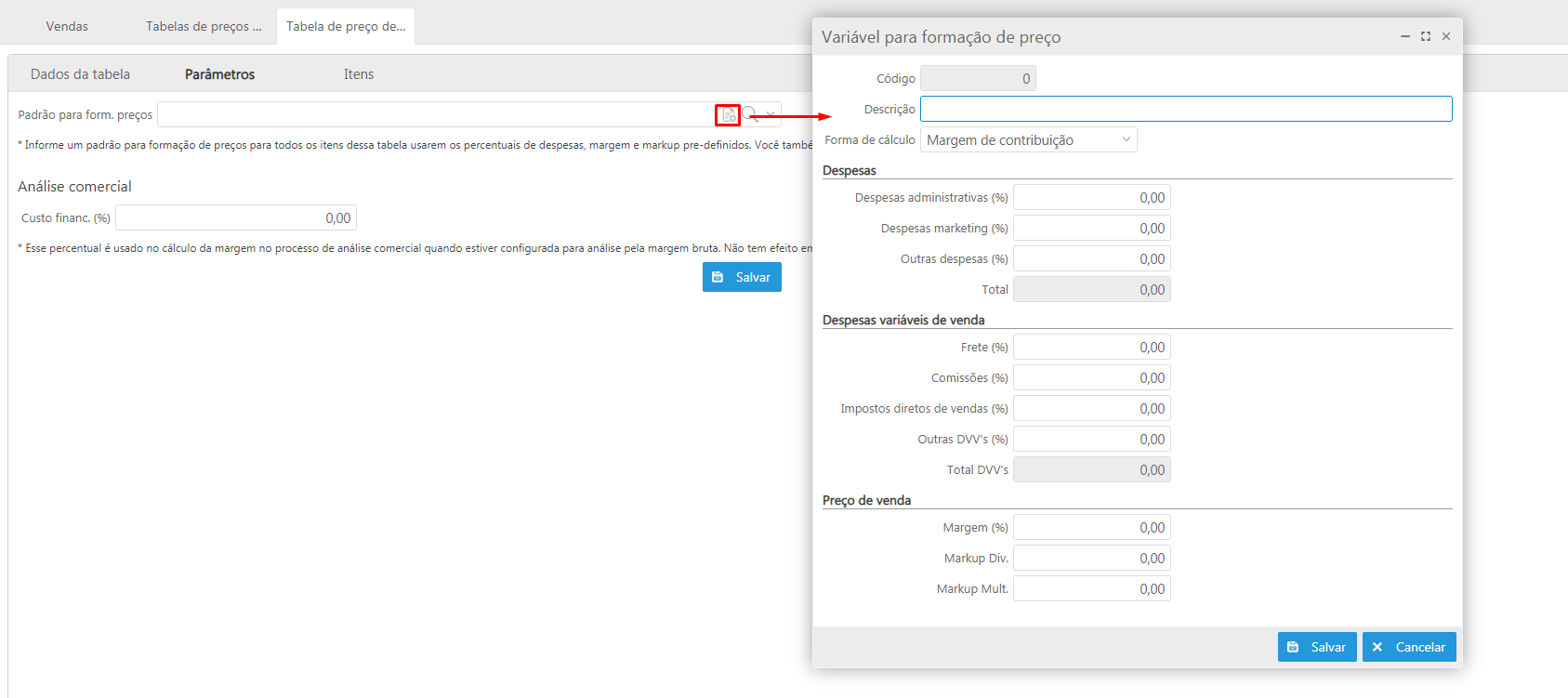The image size is (1568, 698).
Task: Open the Tabelas de preços tab
Action: click(x=204, y=26)
